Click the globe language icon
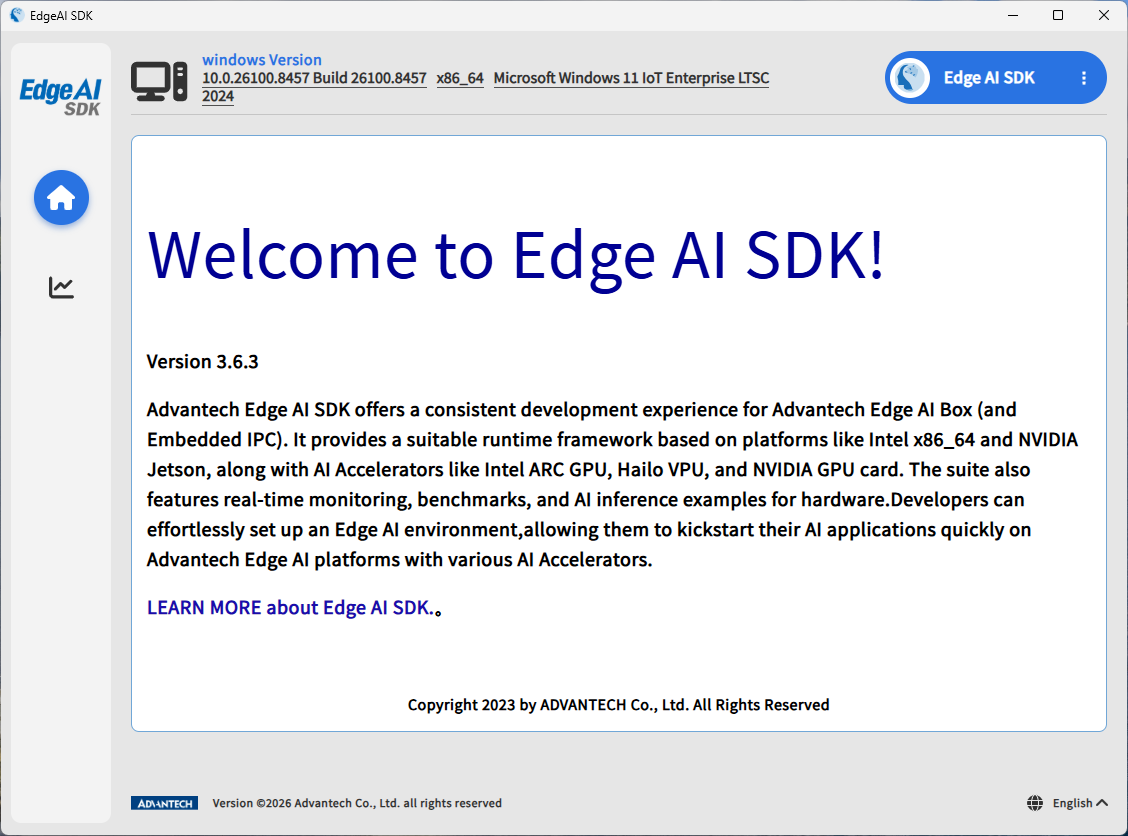 [1034, 803]
